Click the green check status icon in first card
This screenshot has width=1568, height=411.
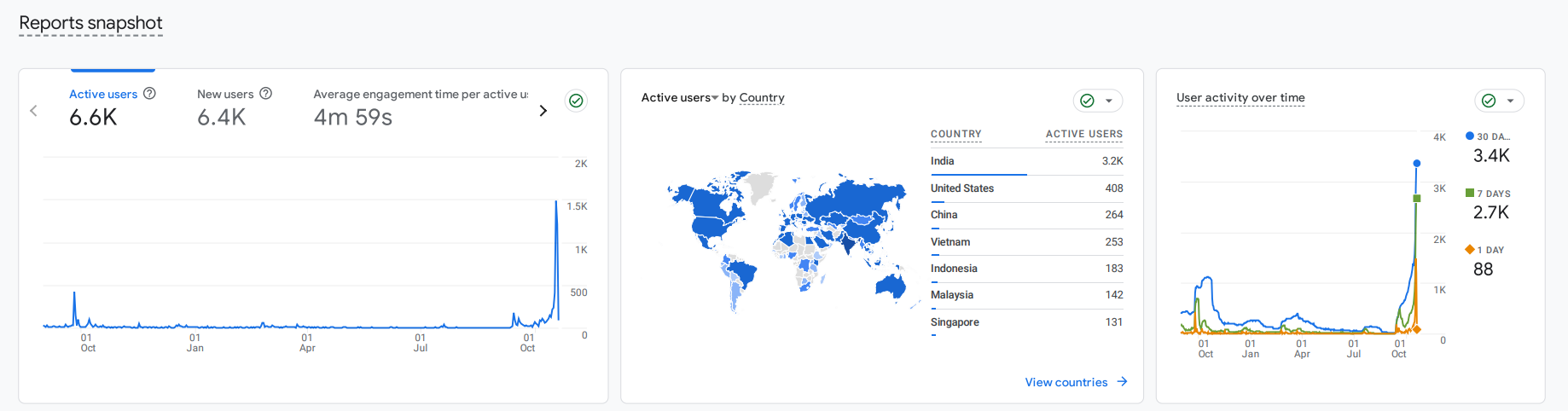point(576,101)
